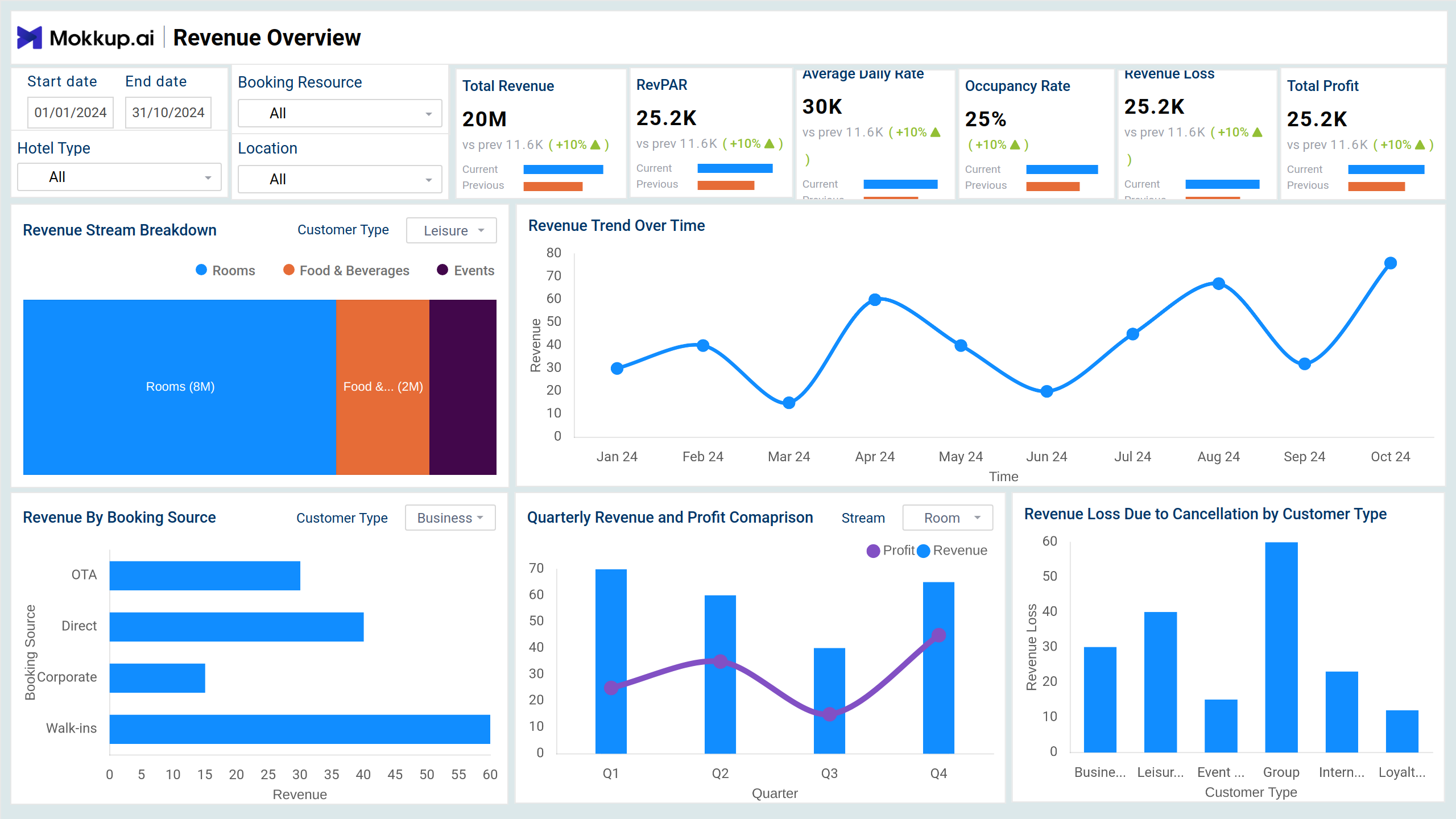This screenshot has width=1456, height=819.
Task: Click the Revenue Overview page heading
Action: tap(267, 38)
